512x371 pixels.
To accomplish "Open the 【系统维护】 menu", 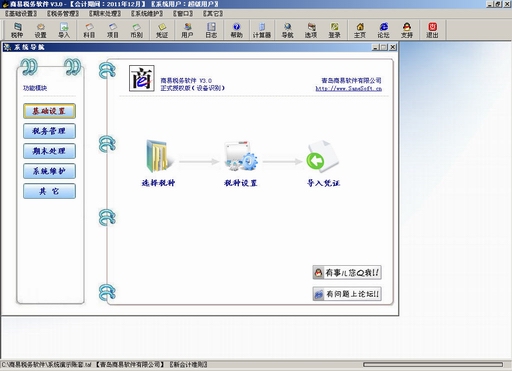I will (147, 14).
